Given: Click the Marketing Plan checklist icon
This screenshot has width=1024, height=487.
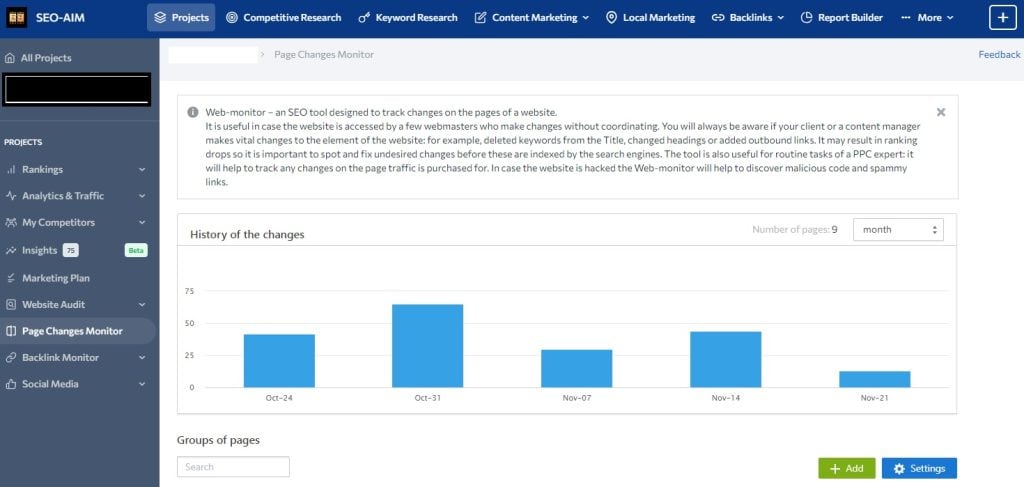Looking at the screenshot, I should (10, 278).
